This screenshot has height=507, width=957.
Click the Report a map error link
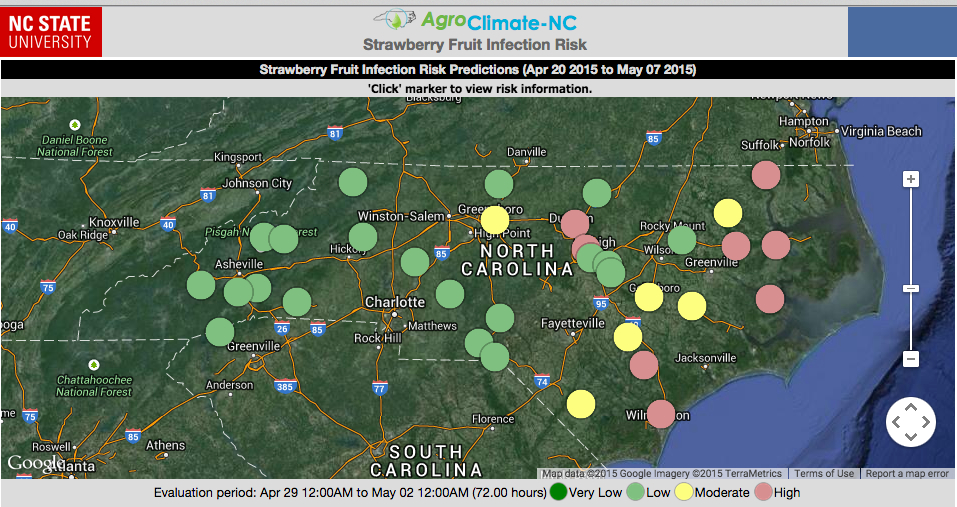coord(907,473)
